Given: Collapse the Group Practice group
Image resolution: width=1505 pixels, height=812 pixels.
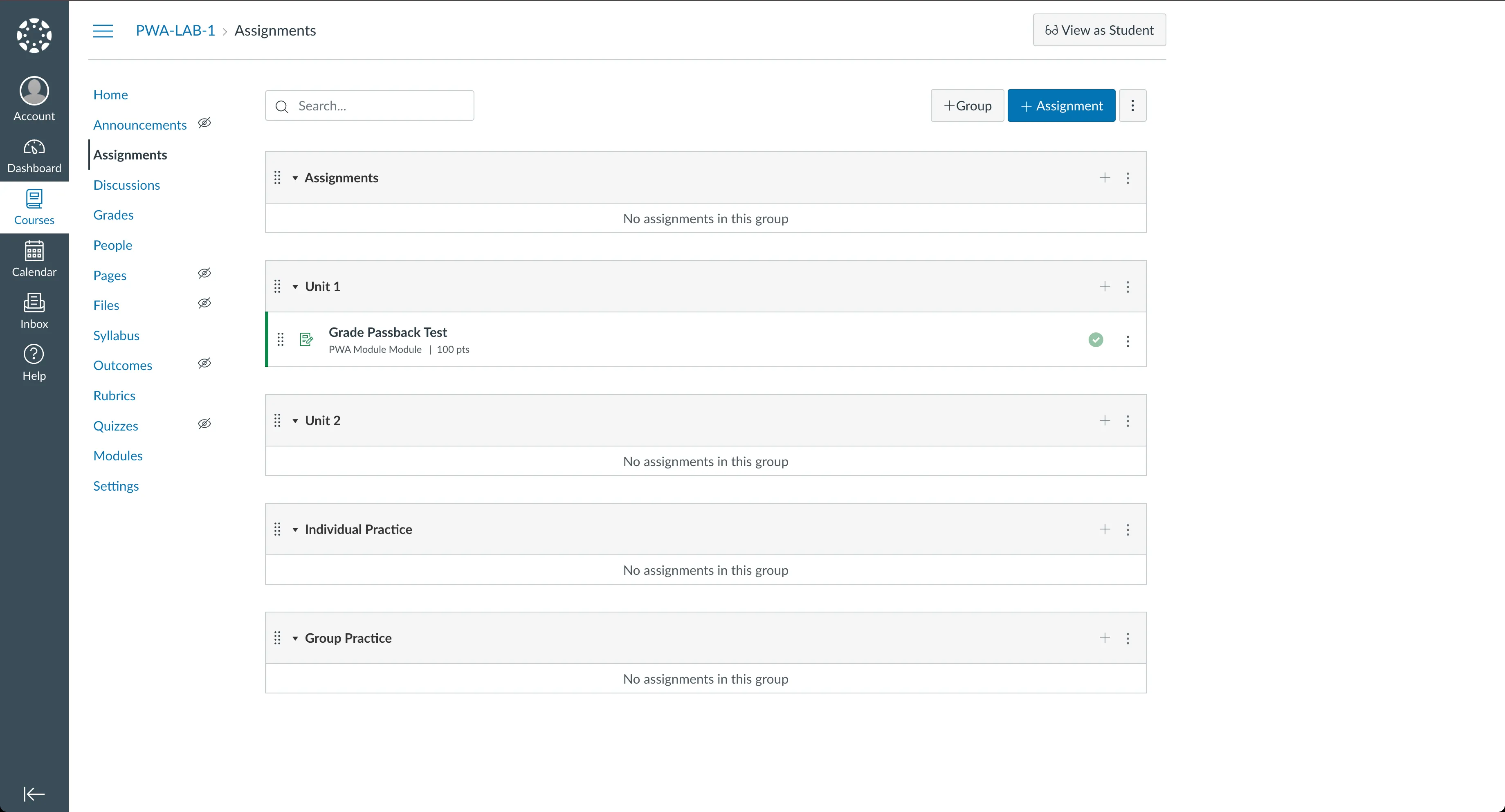Looking at the screenshot, I should [x=295, y=639].
